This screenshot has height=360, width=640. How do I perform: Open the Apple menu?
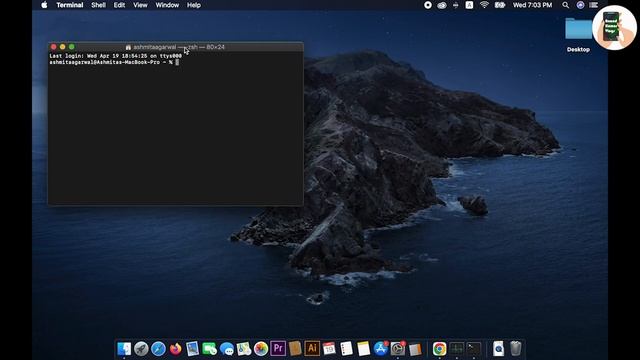coord(44,5)
